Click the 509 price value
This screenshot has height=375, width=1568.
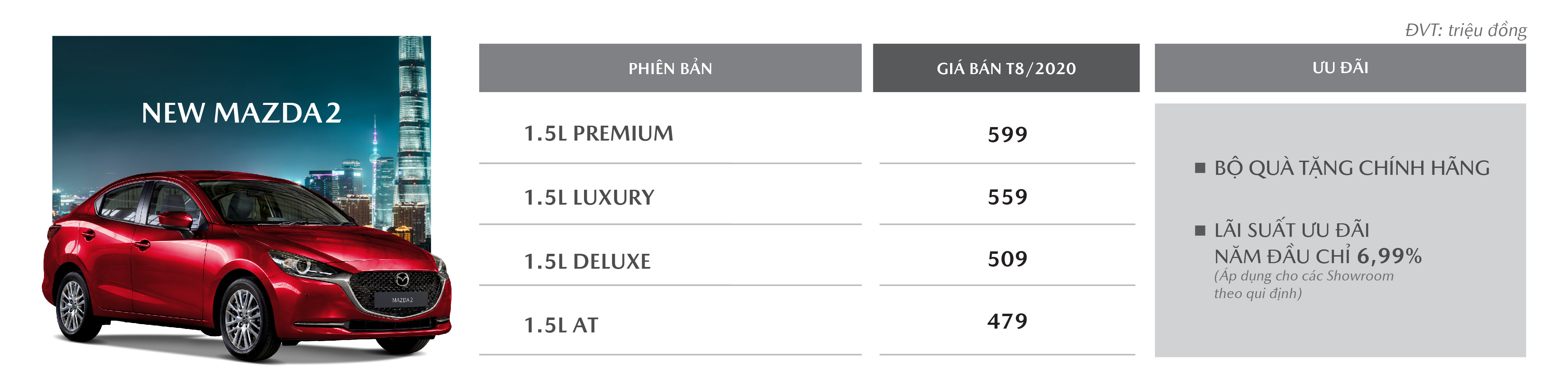click(1008, 259)
